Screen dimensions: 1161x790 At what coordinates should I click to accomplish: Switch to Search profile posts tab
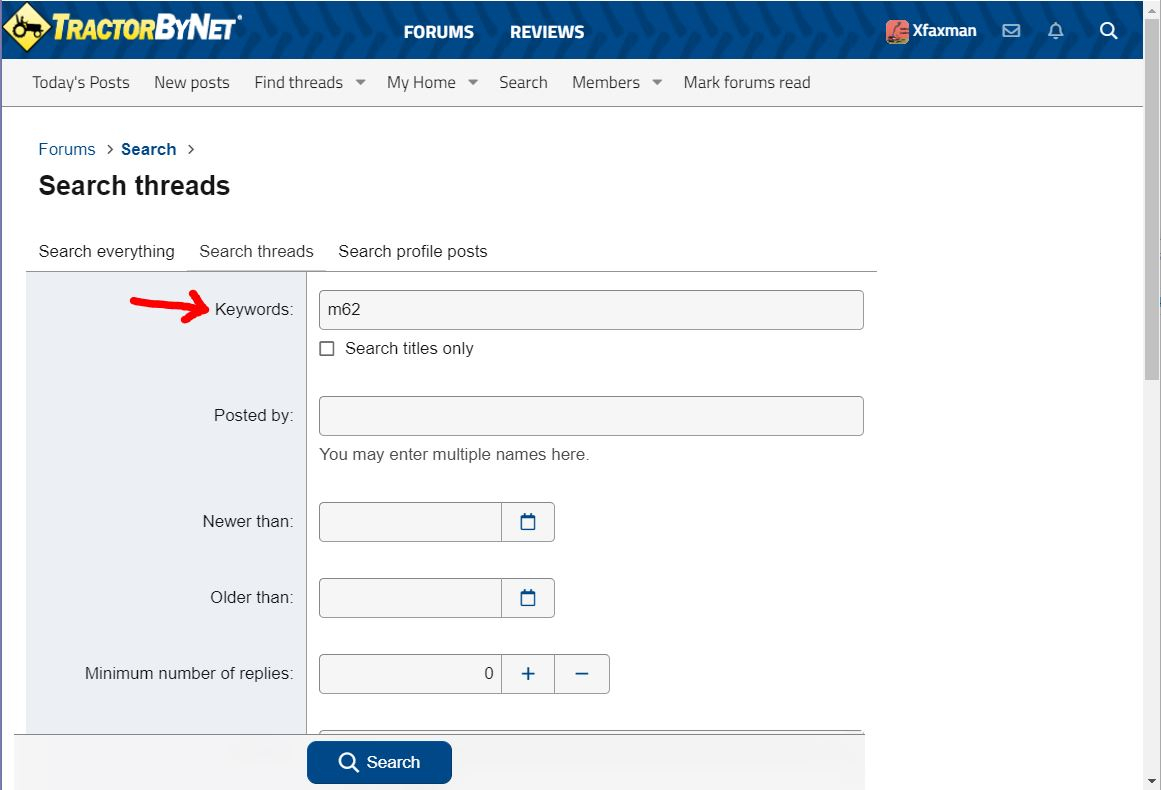(x=412, y=252)
